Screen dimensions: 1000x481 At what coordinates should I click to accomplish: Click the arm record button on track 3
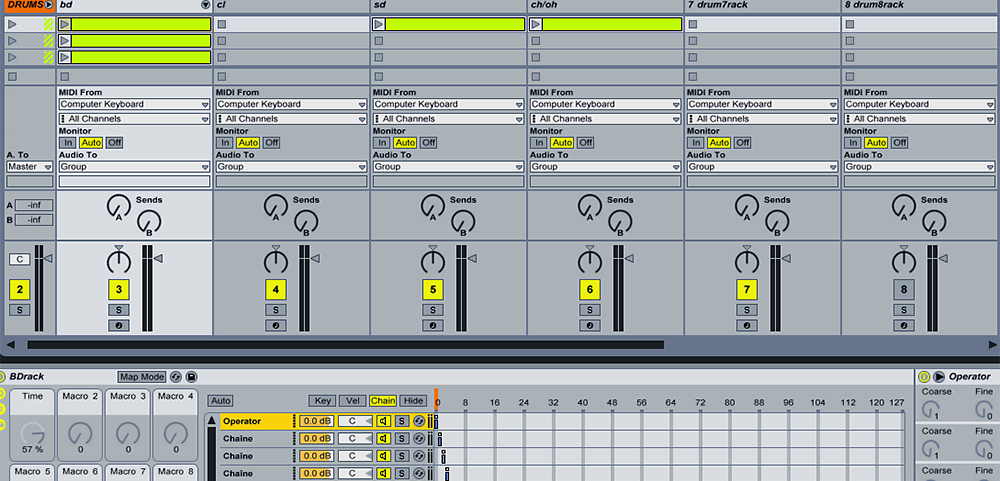click(x=119, y=326)
